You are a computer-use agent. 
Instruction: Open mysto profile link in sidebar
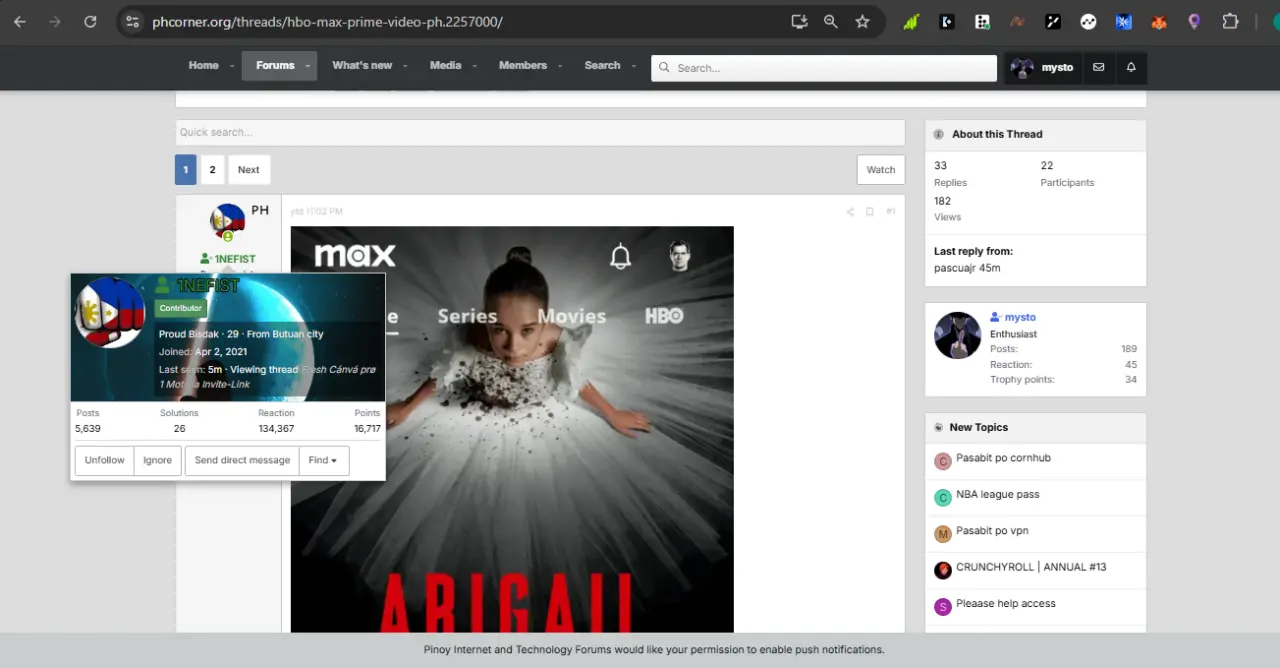click(x=1020, y=318)
